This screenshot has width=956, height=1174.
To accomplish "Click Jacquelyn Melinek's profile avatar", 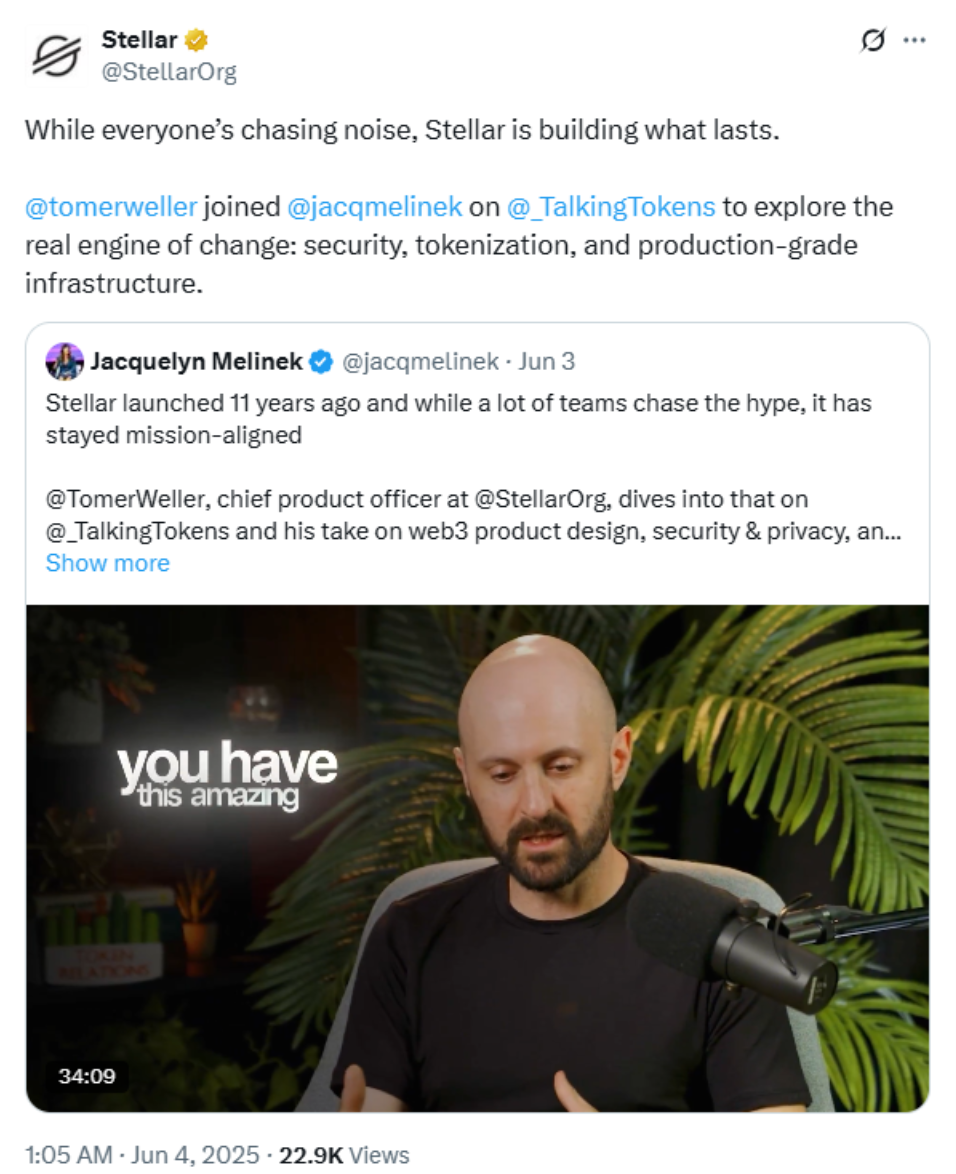I will [64, 362].
